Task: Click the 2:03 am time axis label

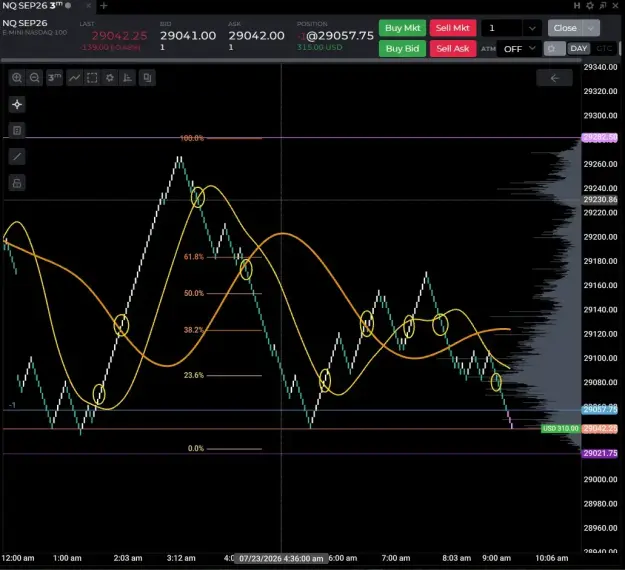Action: 128,558
